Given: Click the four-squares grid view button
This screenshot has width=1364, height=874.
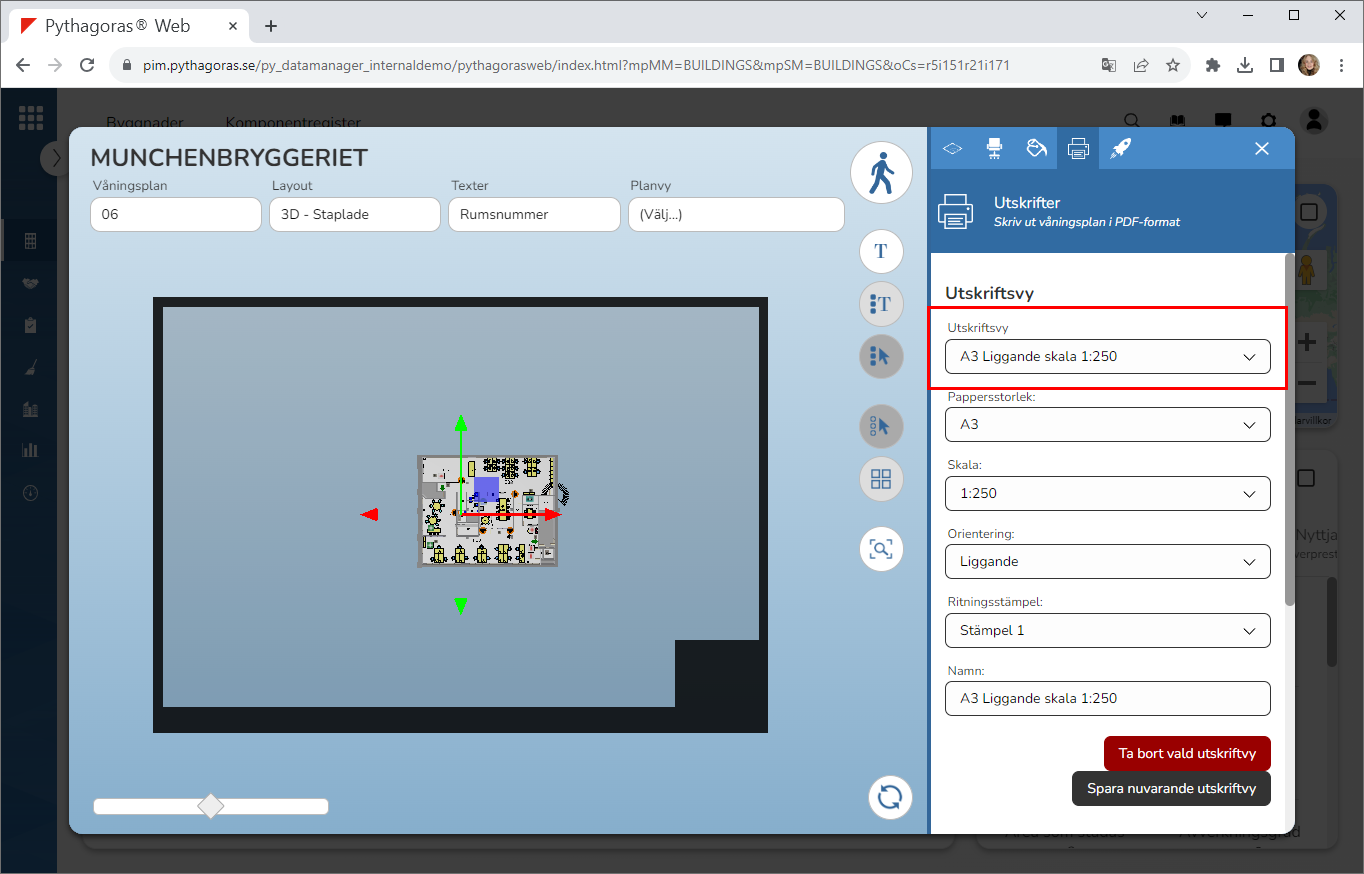Looking at the screenshot, I should coord(881,479).
